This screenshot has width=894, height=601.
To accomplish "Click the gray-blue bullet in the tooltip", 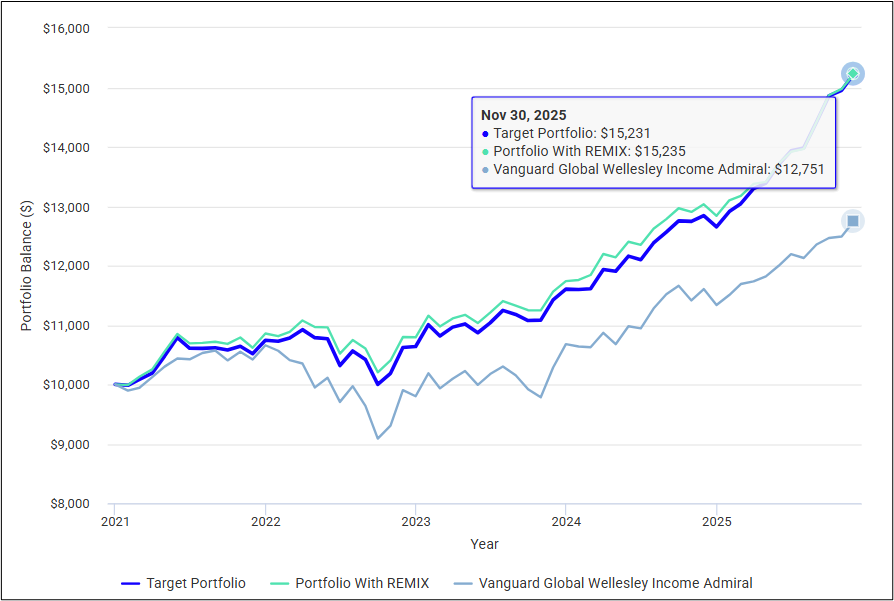I will click(x=485, y=170).
